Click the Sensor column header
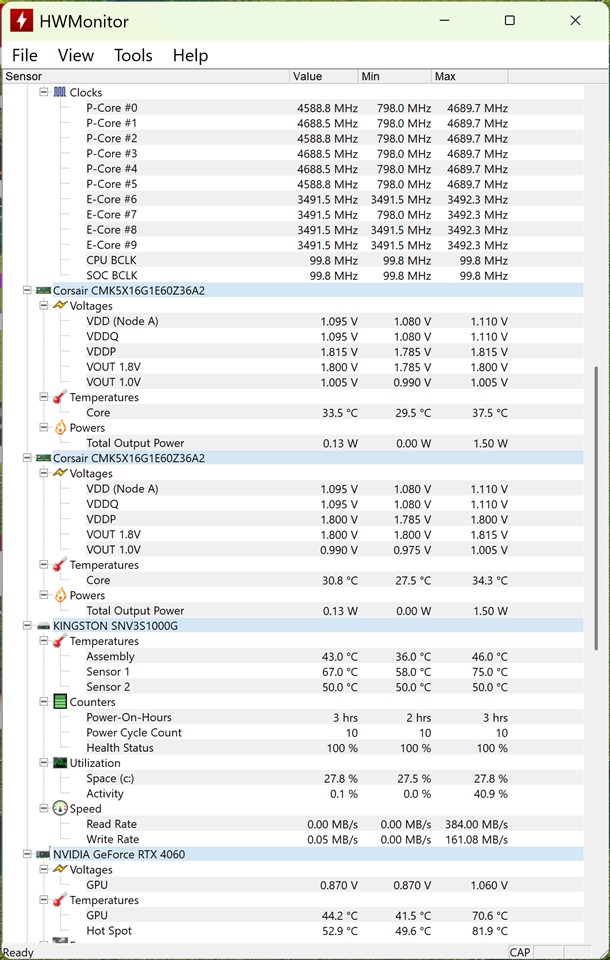Screen dimensions: 610x960 (145, 76)
